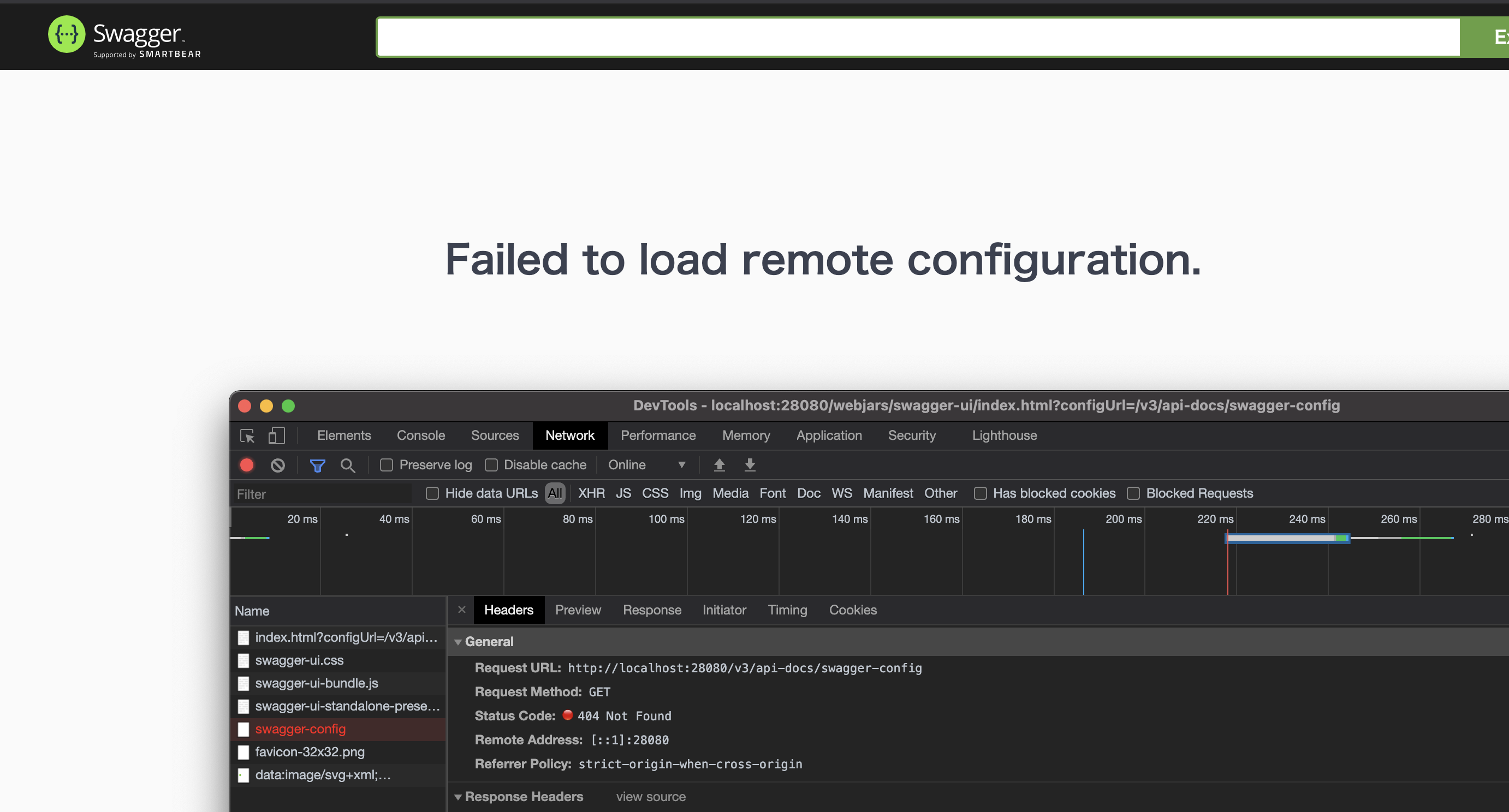Toggle the device toolbar icon
Screen dimensions: 1509x812
point(276,435)
